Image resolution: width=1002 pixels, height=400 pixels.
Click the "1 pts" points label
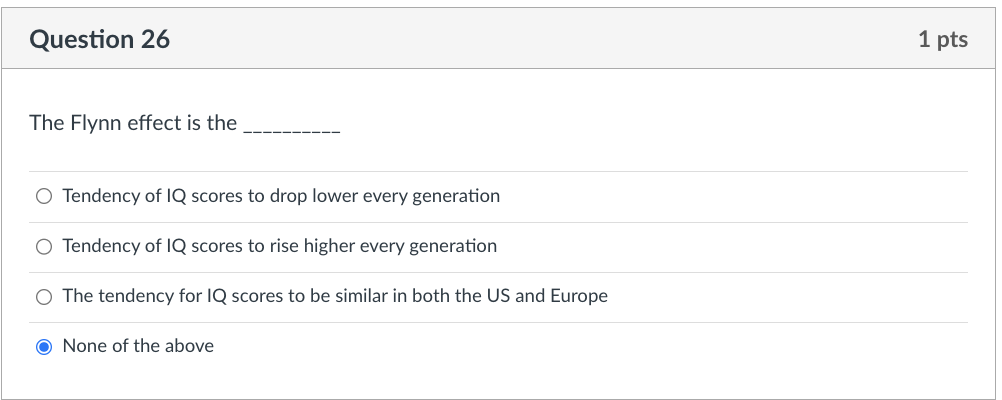(x=942, y=40)
